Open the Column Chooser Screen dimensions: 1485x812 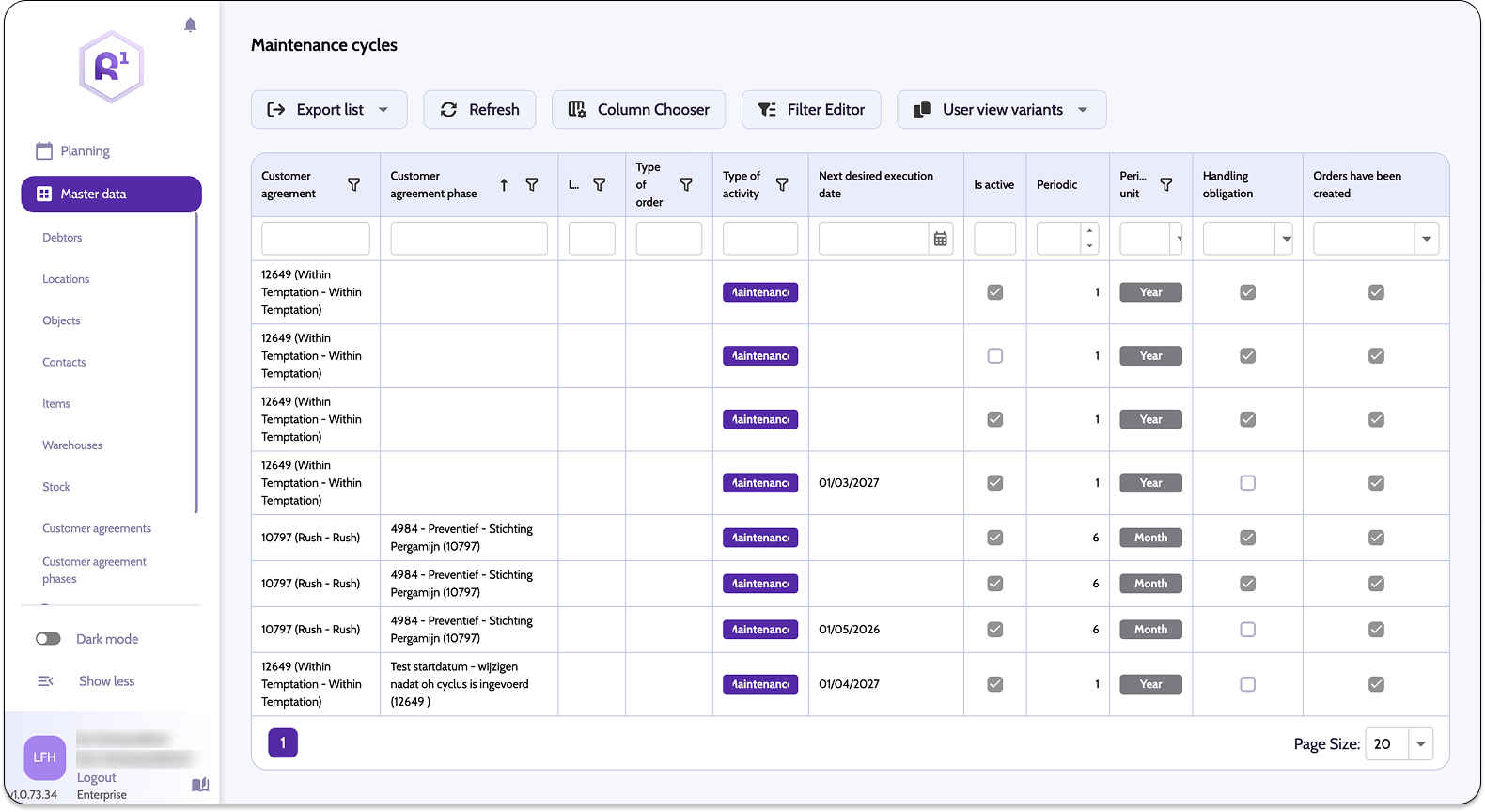[638, 110]
